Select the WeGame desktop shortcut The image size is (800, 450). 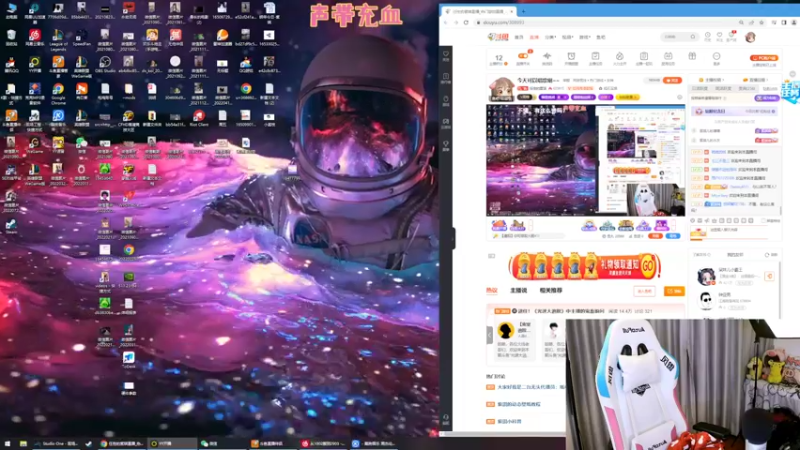coord(34,145)
